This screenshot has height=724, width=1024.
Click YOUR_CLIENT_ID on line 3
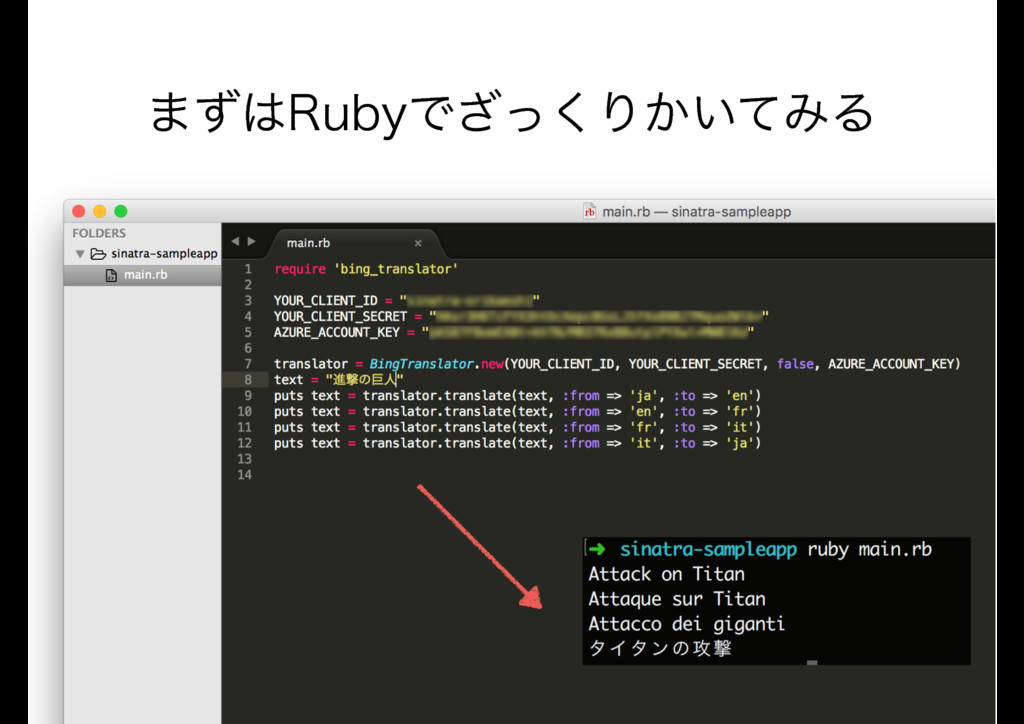[x=325, y=301]
